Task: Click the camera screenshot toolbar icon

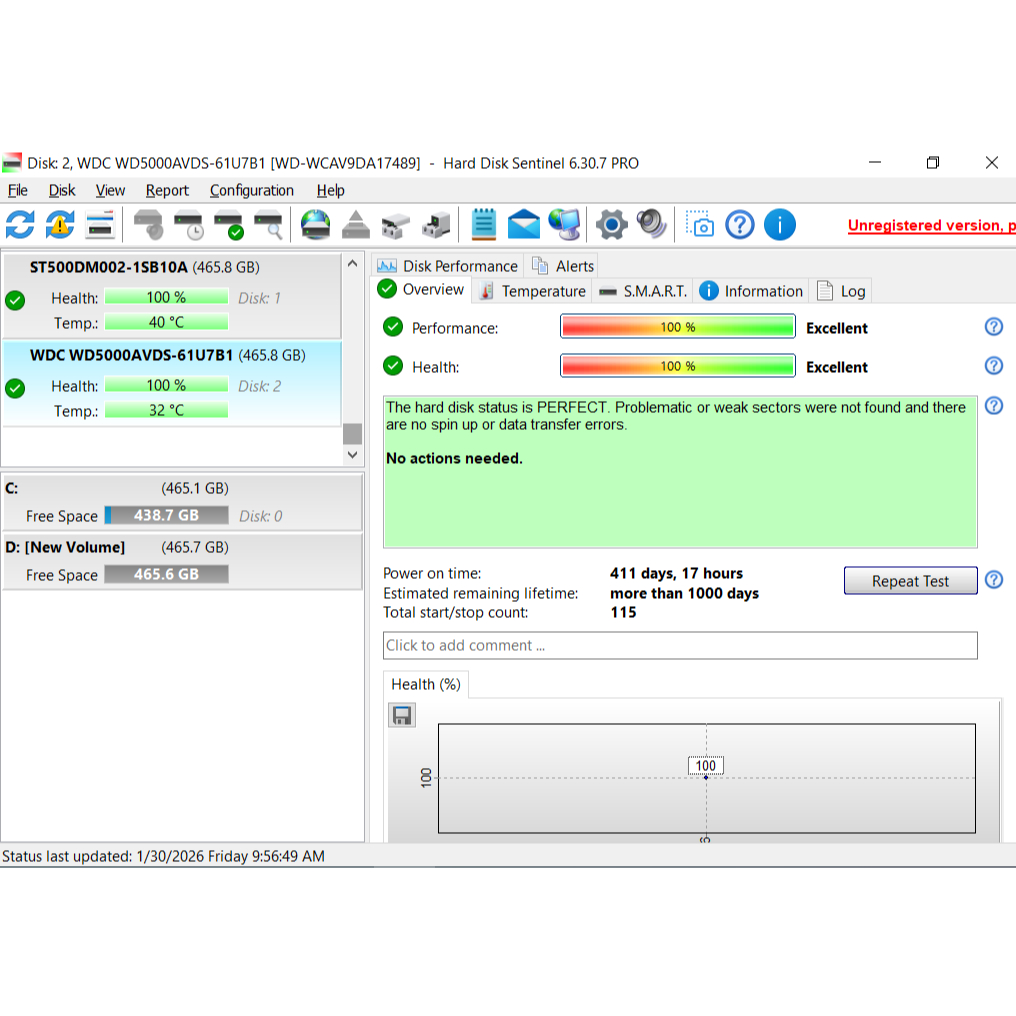Action: click(x=700, y=224)
